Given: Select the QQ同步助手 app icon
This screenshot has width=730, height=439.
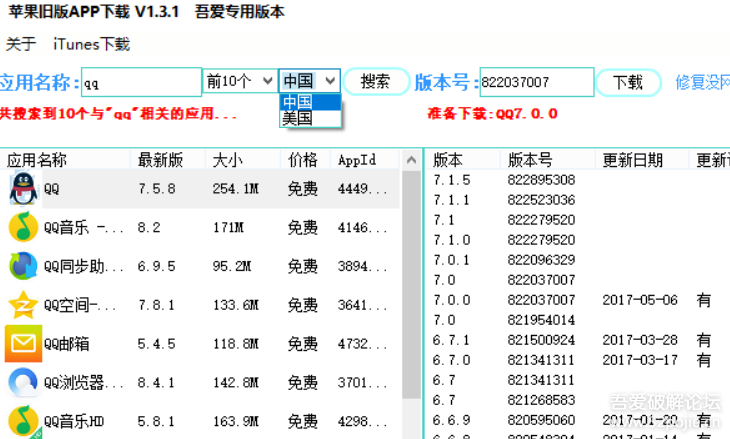Looking at the screenshot, I should [x=23, y=266].
